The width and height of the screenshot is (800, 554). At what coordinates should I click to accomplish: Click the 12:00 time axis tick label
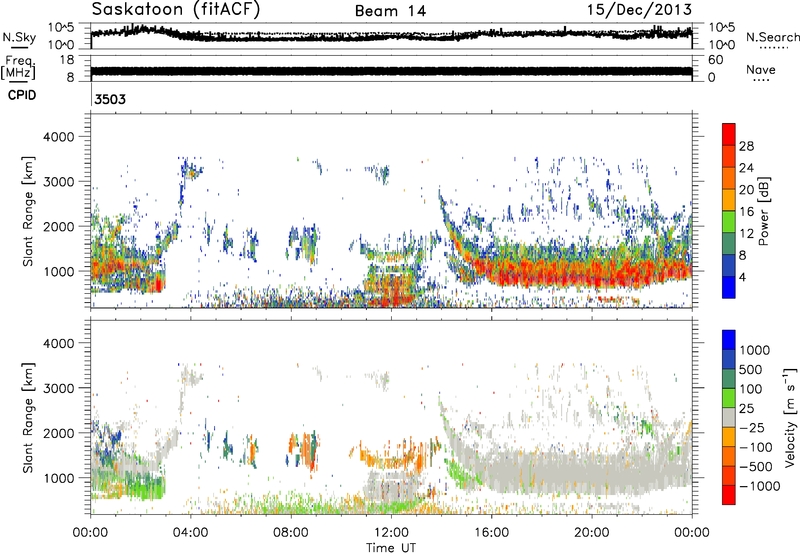(x=391, y=533)
